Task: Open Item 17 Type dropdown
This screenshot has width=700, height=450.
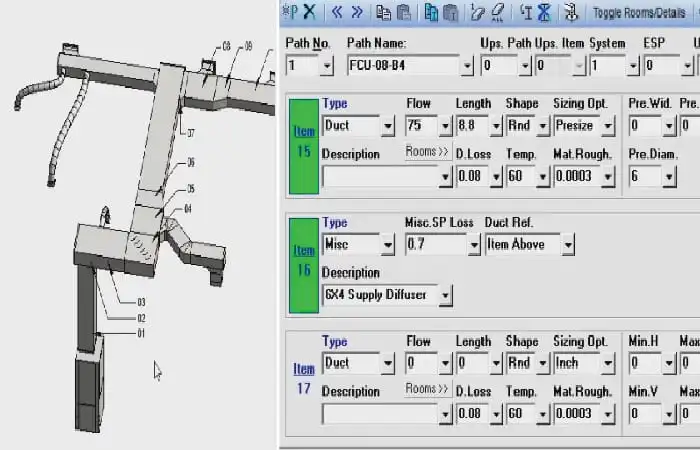Action: tap(388, 364)
